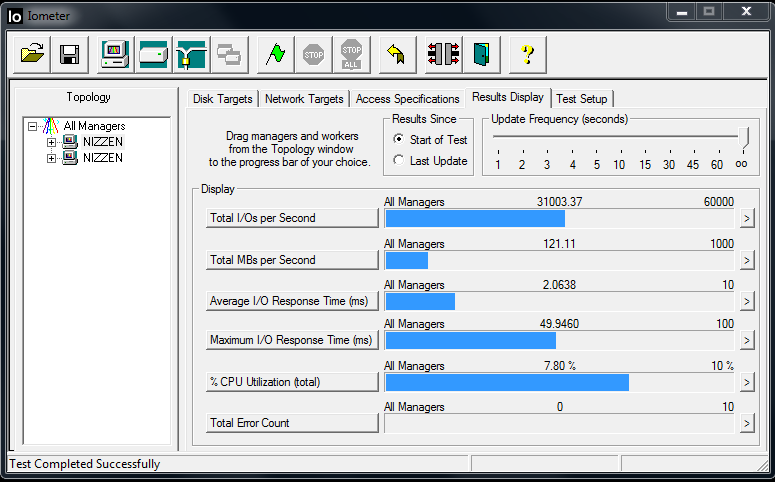
Task: Click the 49.9460 maximum response value
Action: 559,324
